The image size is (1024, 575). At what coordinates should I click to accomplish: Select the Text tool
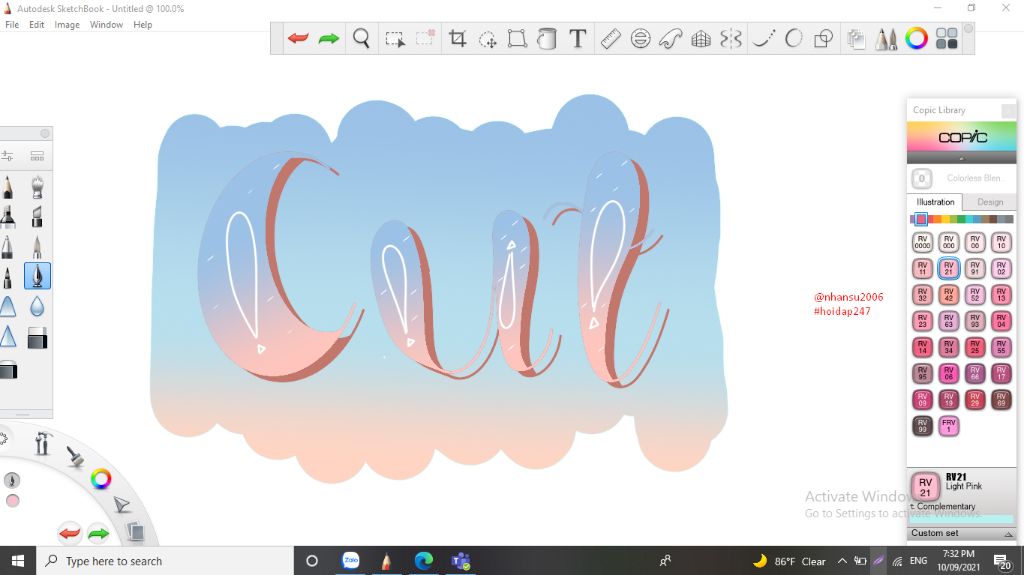coord(577,39)
